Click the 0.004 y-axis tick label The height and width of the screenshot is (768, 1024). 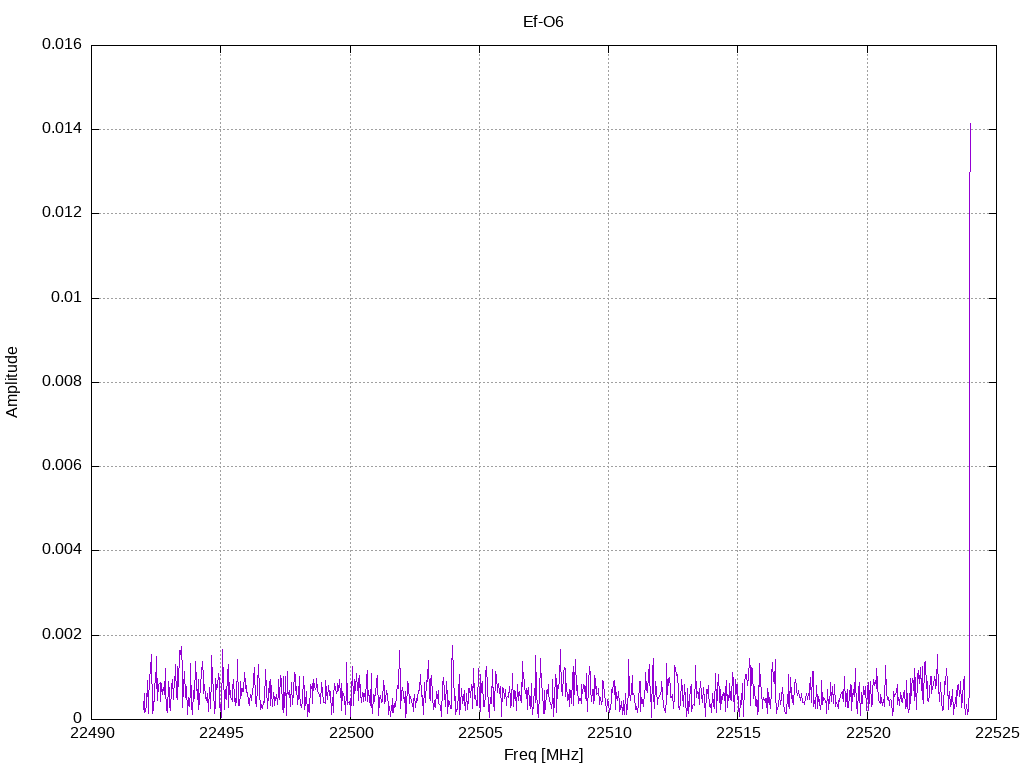pyautogui.click(x=62, y=550)
